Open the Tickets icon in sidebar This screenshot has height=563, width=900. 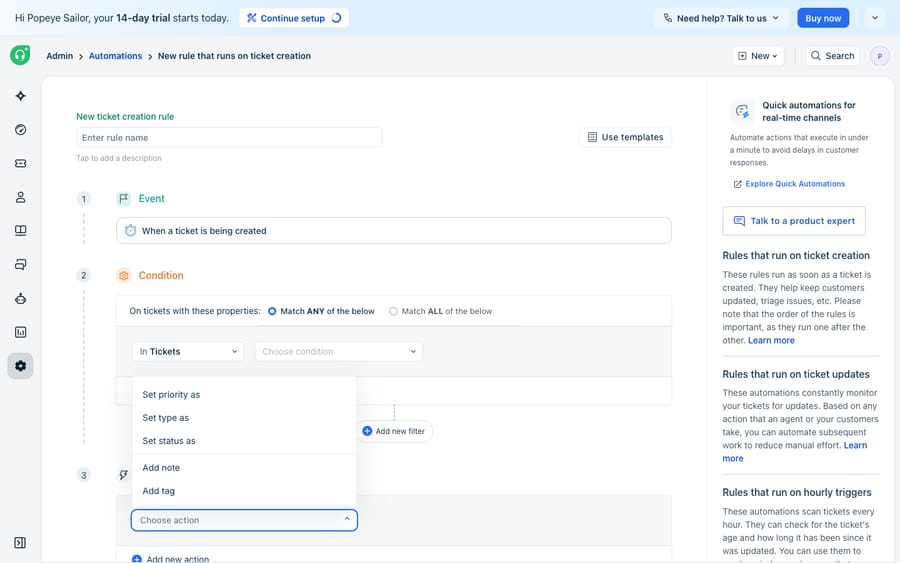tap(21, 164)
